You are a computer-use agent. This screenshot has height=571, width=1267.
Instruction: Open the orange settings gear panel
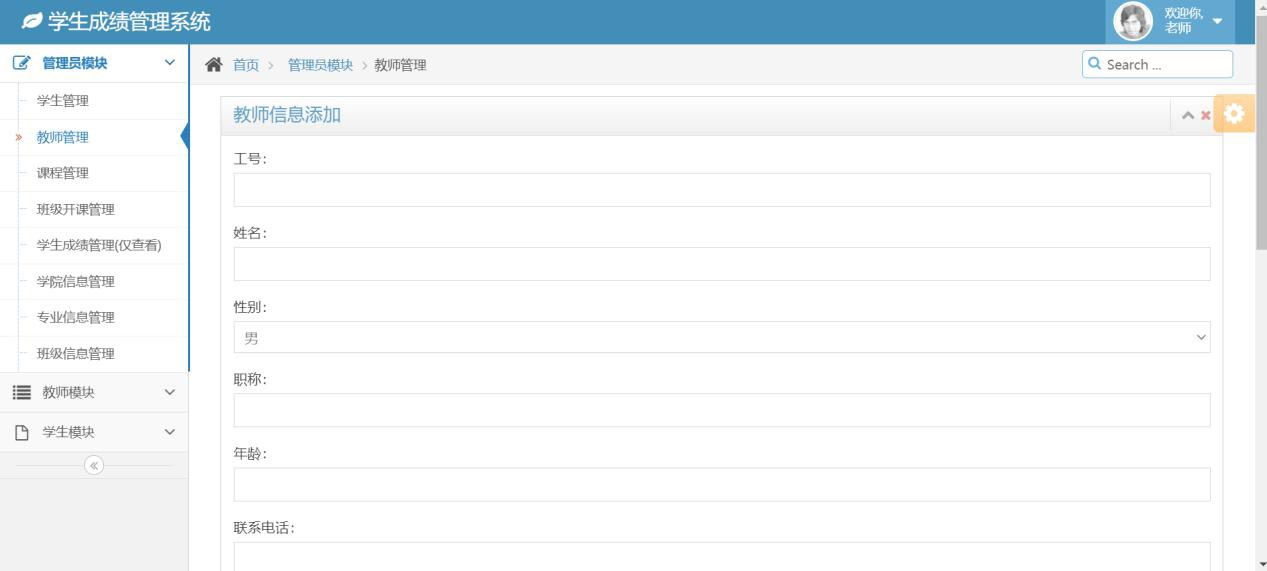[1234, 114]
